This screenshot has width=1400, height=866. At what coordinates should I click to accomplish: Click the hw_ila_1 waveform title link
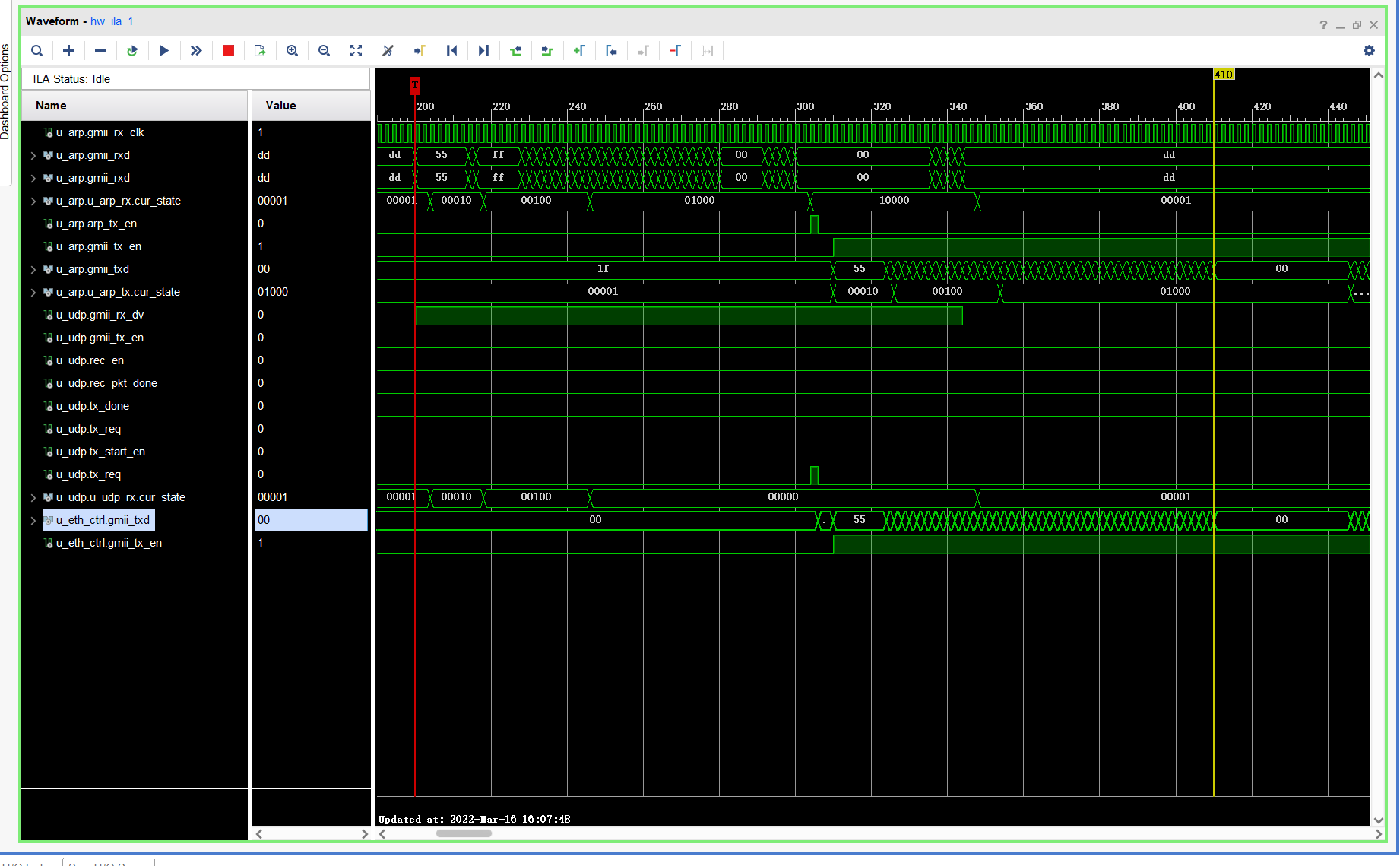(x=112, y=21)
